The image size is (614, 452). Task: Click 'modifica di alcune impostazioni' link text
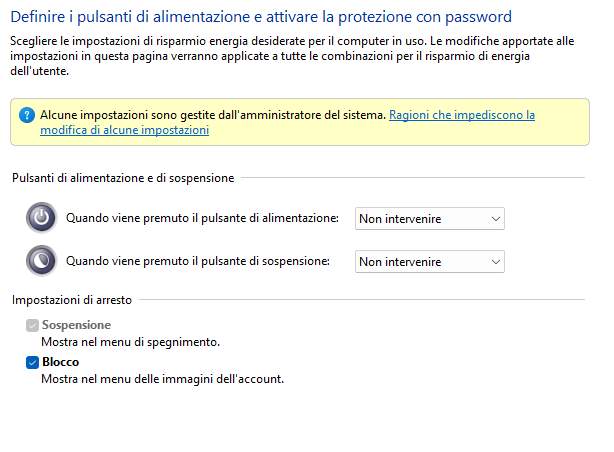point(125,130)
